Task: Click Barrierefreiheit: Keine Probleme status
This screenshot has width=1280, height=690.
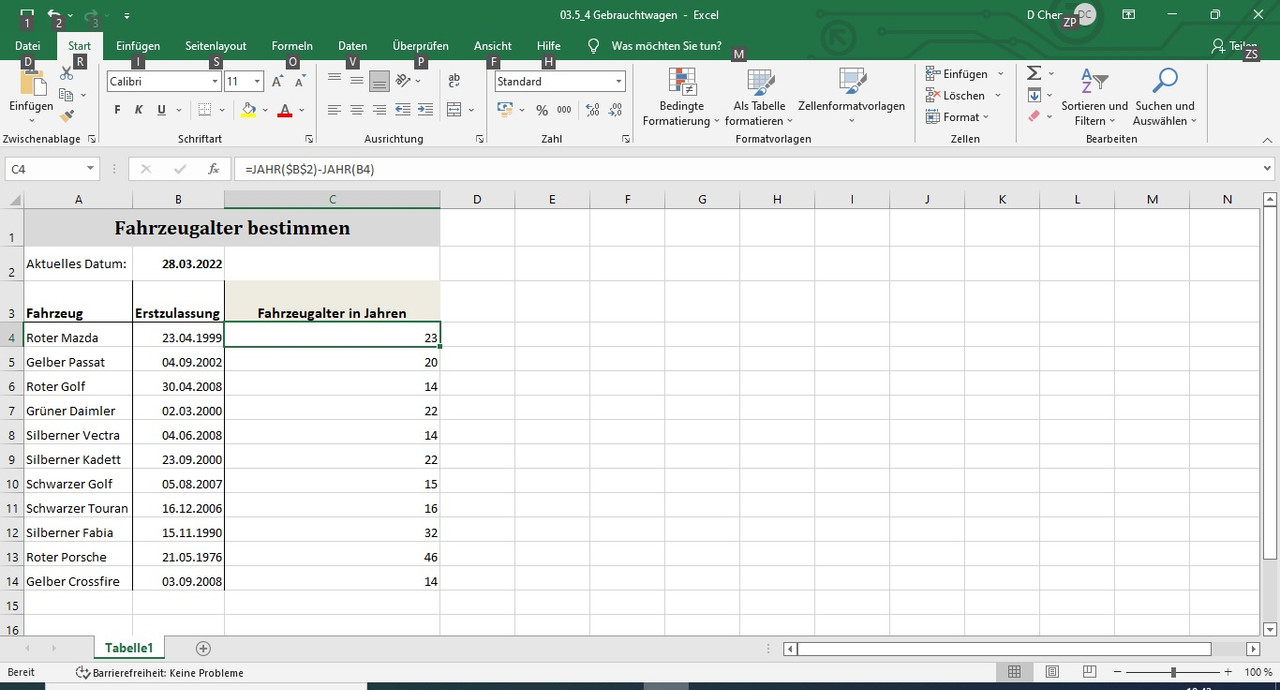Action: 160,673
